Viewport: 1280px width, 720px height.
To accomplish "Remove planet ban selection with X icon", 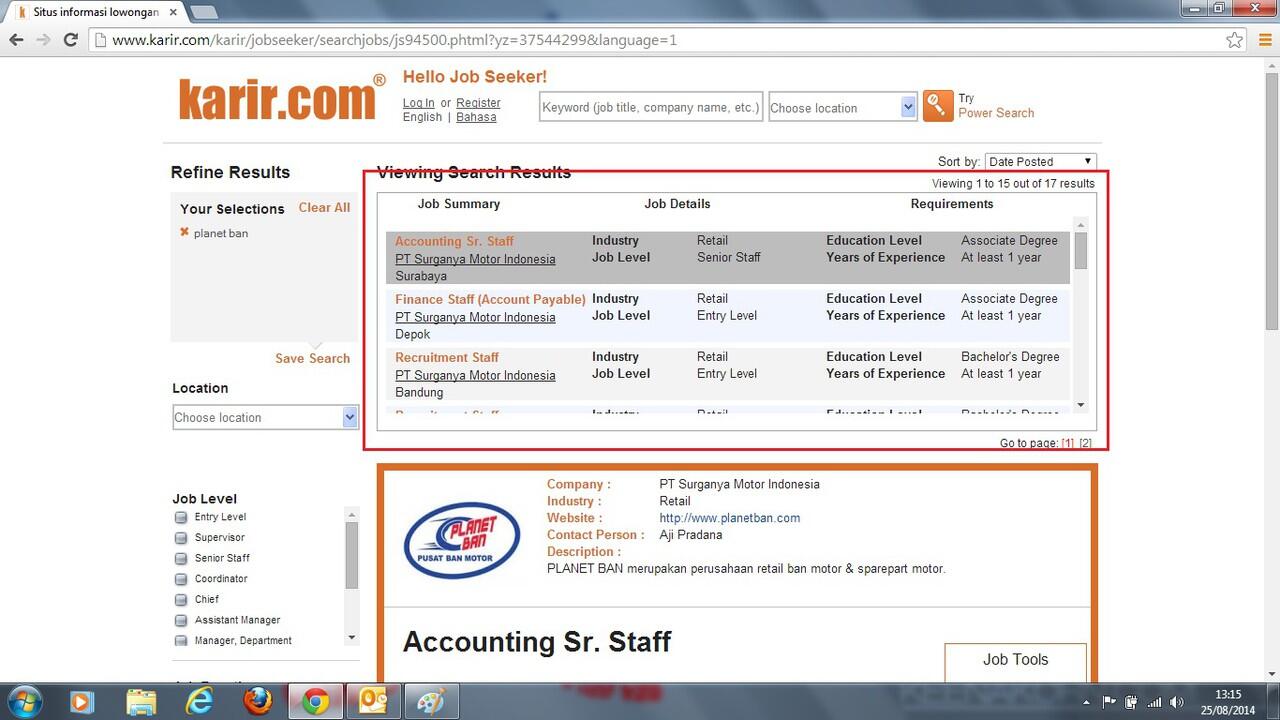I will (184, 232).
